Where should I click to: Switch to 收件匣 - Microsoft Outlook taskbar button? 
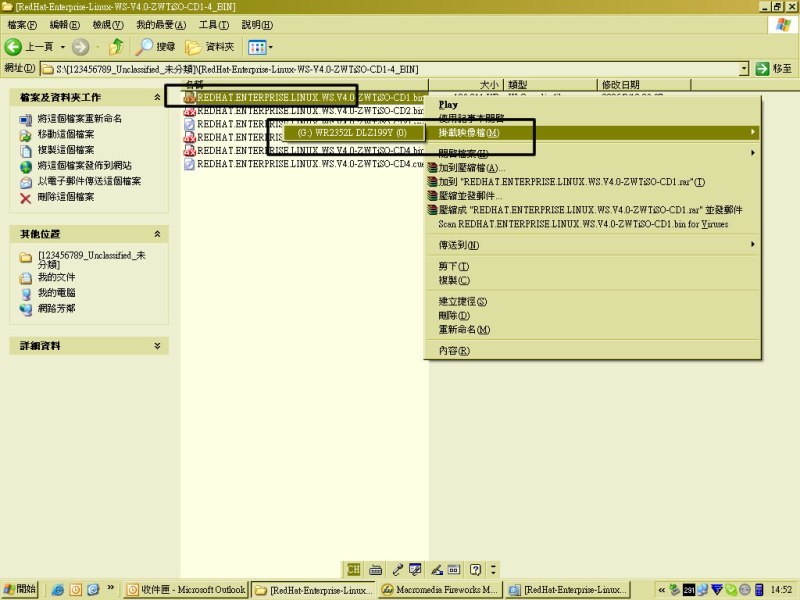[x=186, y=590]
